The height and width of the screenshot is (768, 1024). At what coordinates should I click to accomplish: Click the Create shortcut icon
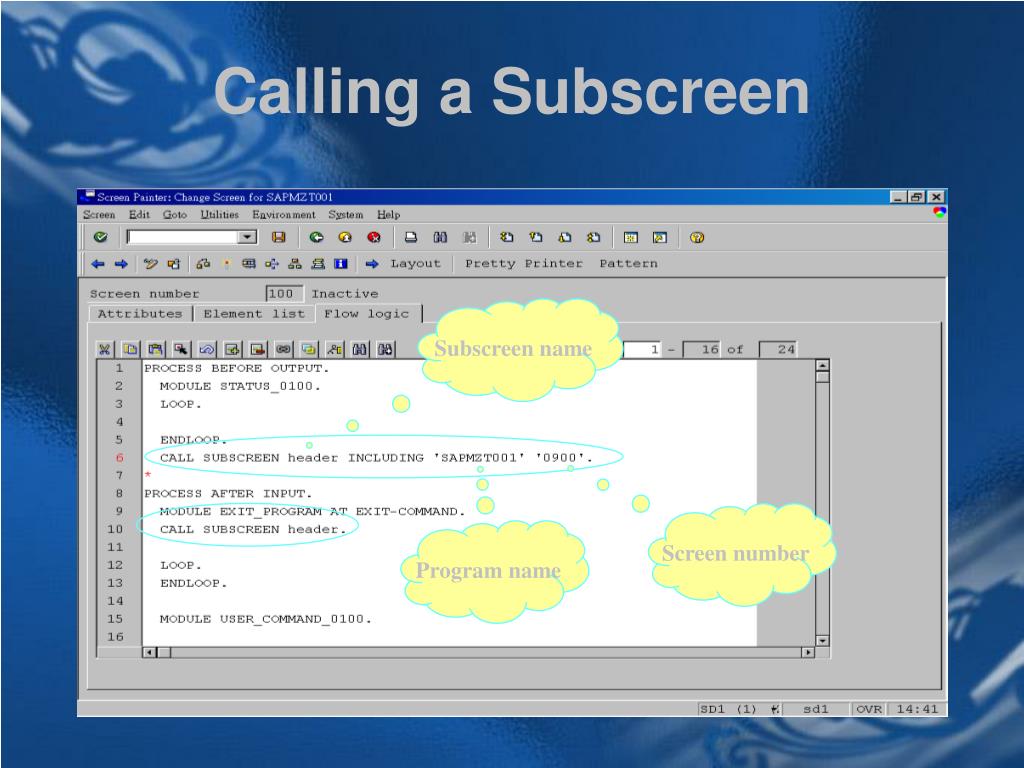[x=660, y=238]
